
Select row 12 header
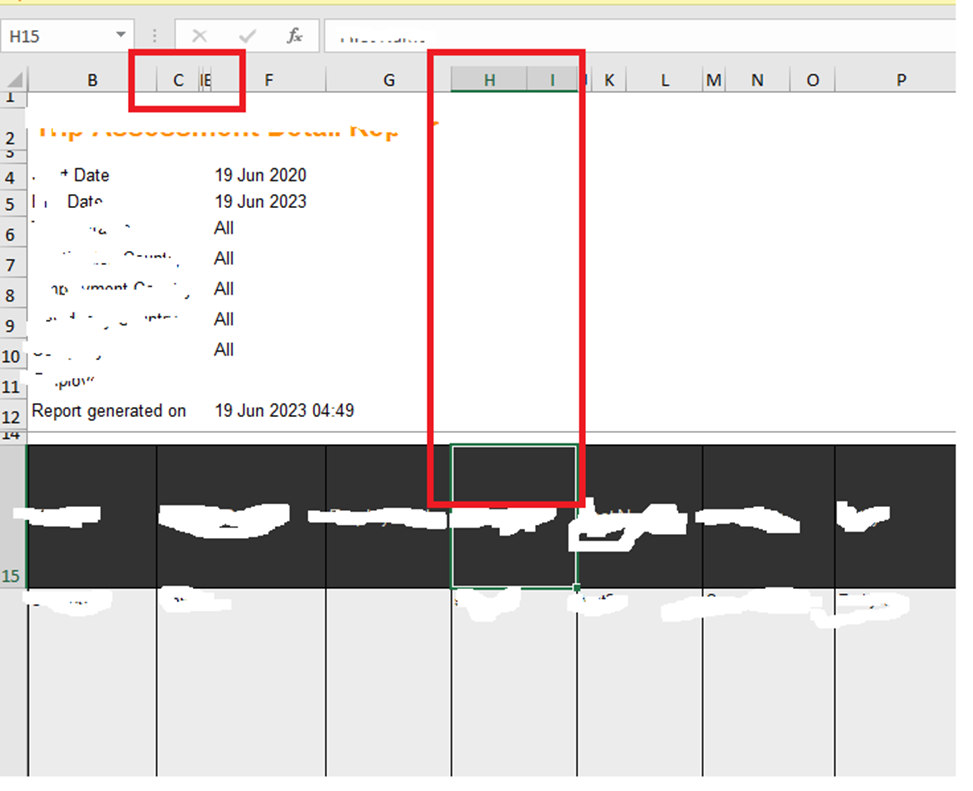[11, 416]
